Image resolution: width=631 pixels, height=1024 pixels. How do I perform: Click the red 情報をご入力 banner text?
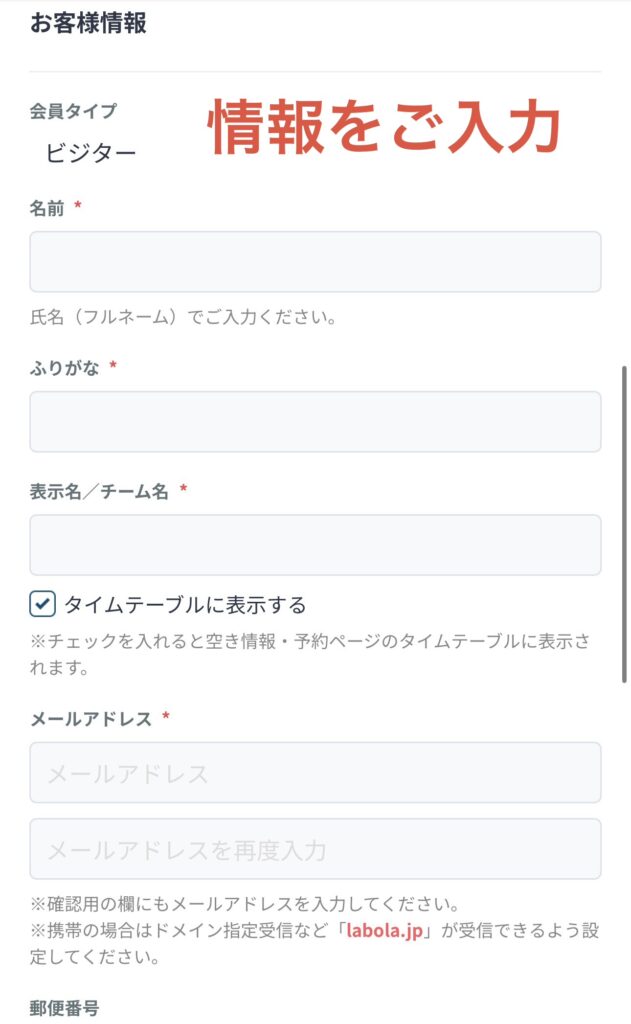pos(384,127)
